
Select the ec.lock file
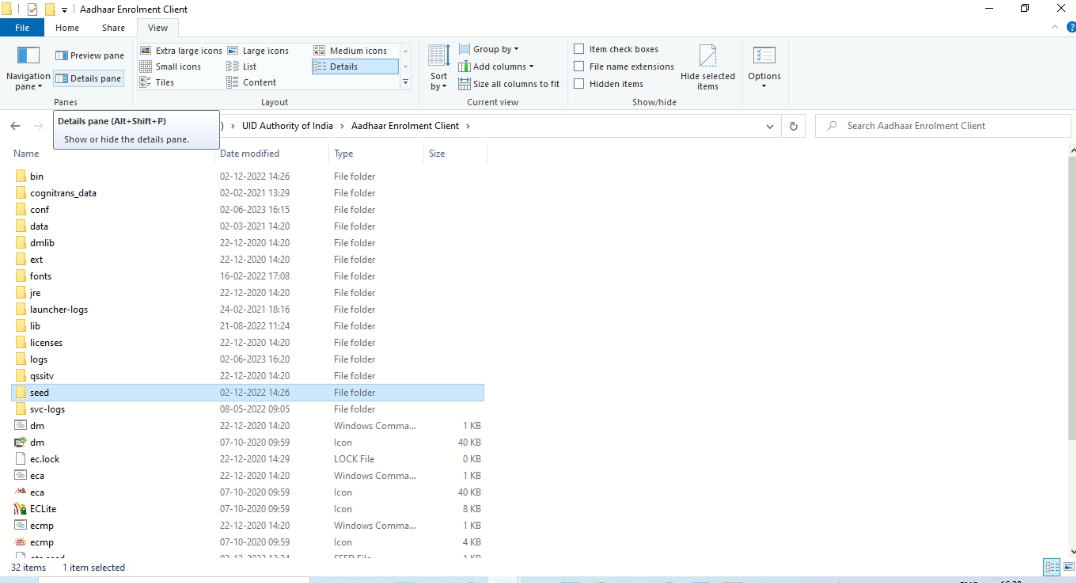pos(248,459)
